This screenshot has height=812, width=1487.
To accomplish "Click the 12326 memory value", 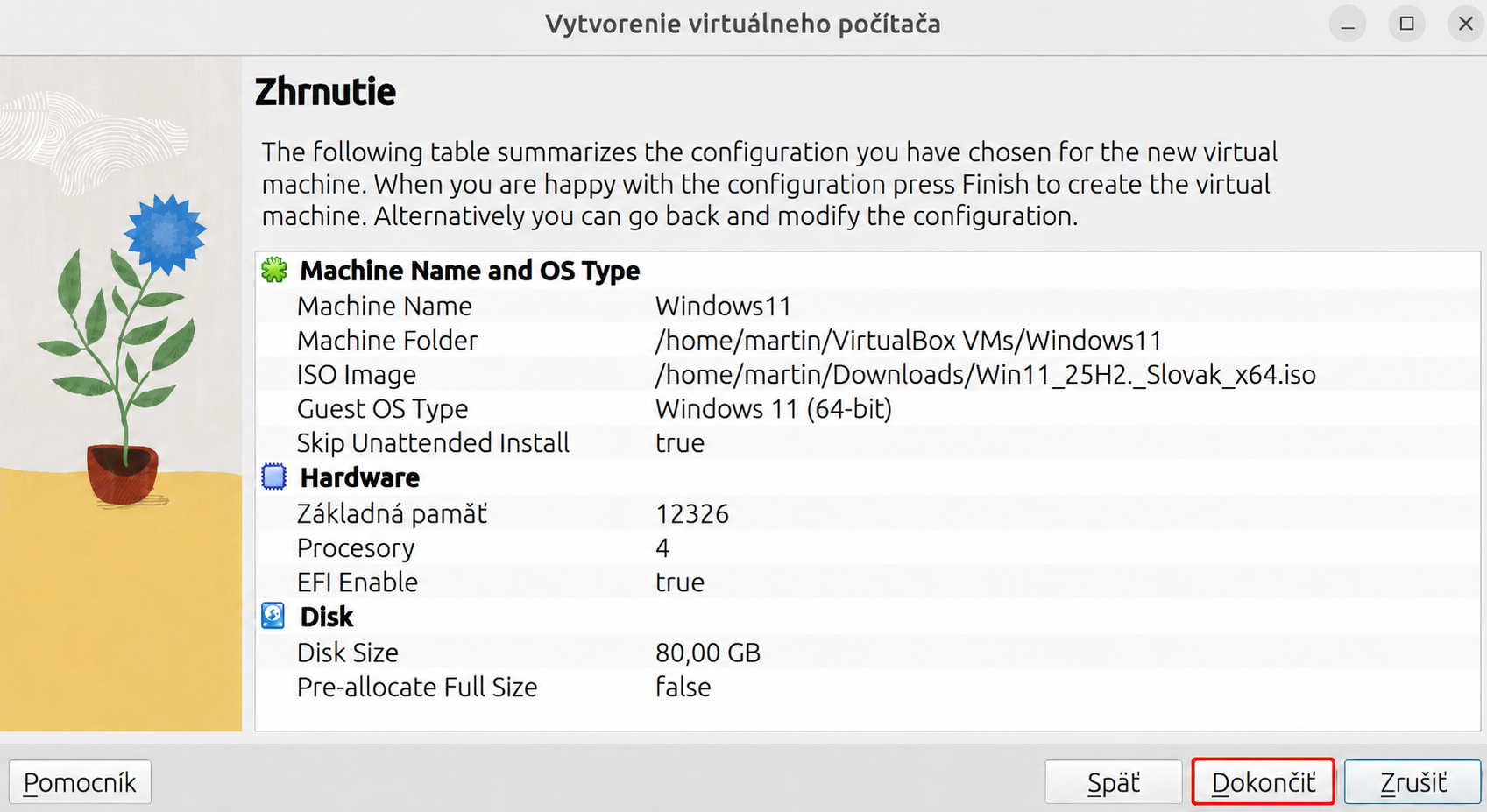I will 692,513.
